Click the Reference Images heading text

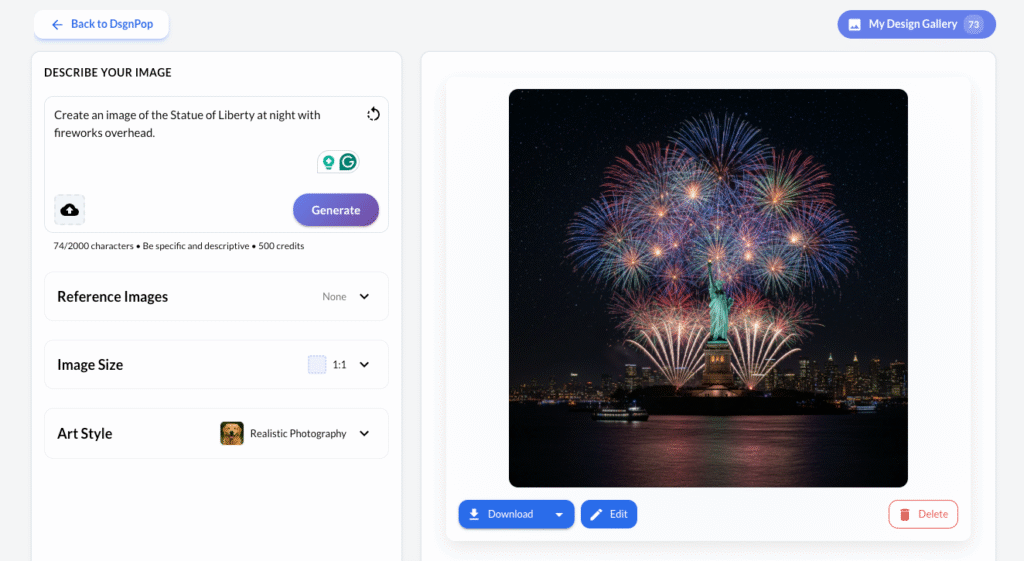[x=112, y=297]
